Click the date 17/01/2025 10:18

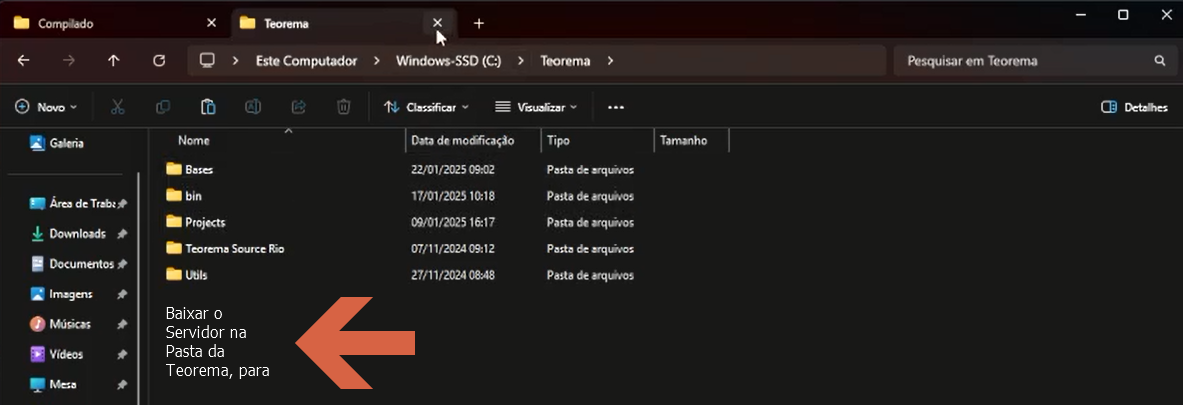pyautogui.click(x=453, y=196)
